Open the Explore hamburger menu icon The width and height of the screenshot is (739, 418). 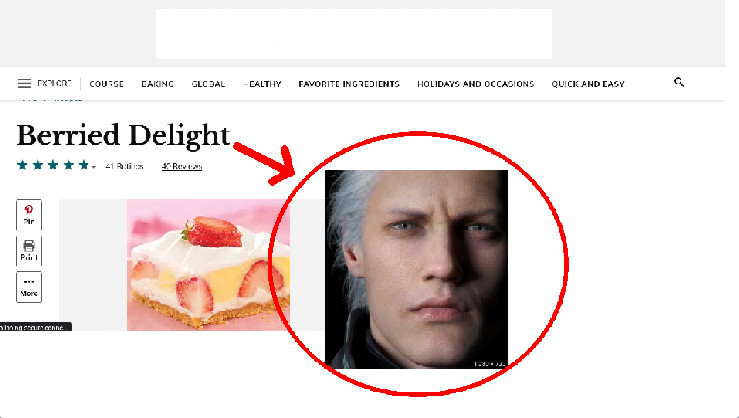[x=24, y=83]
